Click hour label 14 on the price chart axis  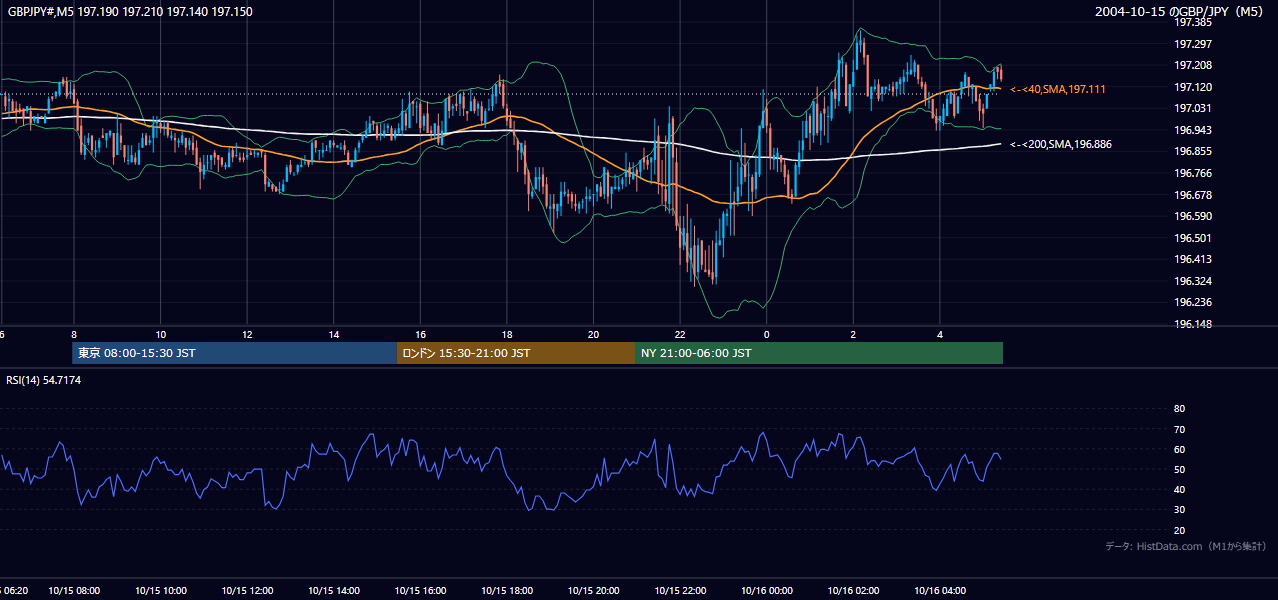coord(334,334)
